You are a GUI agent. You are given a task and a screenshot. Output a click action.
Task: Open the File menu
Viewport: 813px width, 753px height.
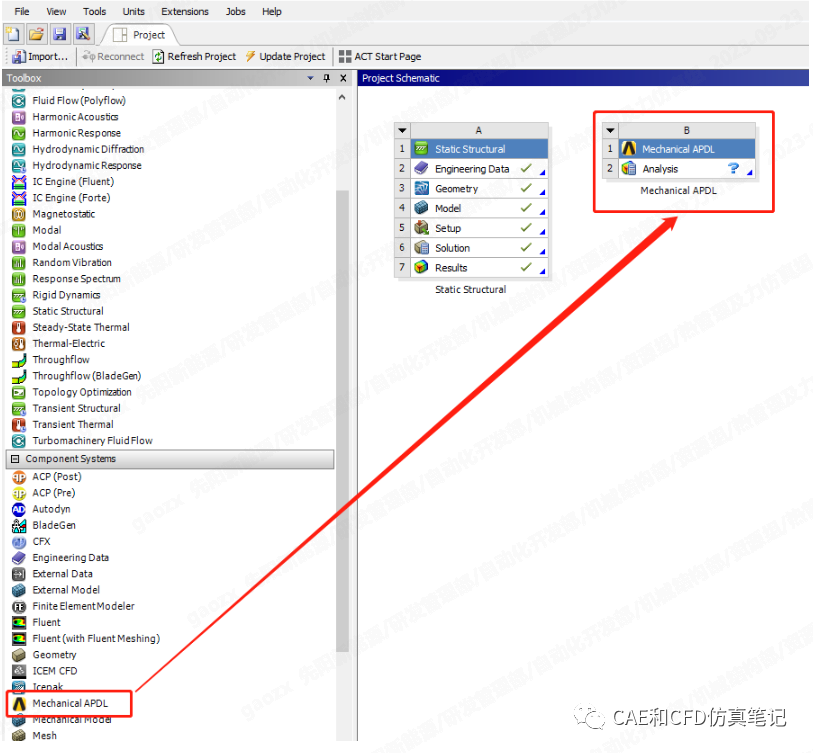(21, 11)
